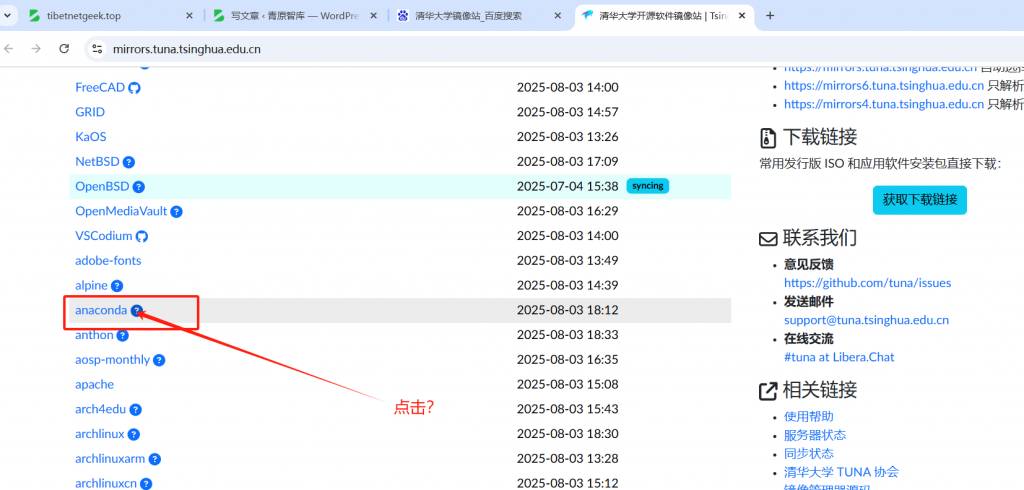Click the help icon next to NetBSD

tap(129, 162)
